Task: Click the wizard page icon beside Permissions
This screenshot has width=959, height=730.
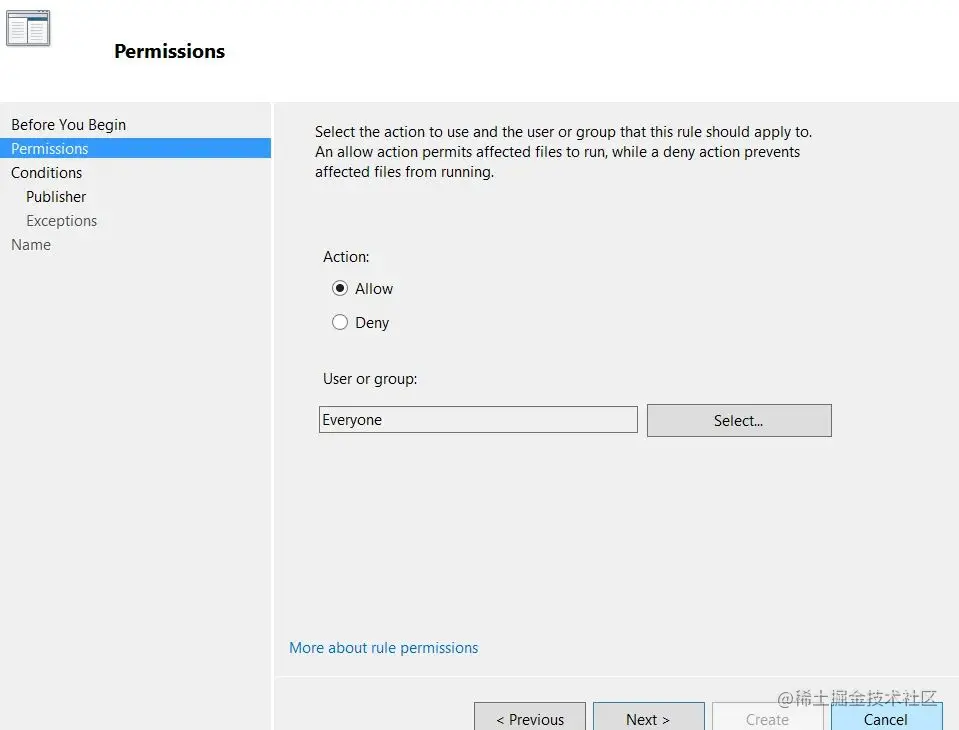Action: 28,28
